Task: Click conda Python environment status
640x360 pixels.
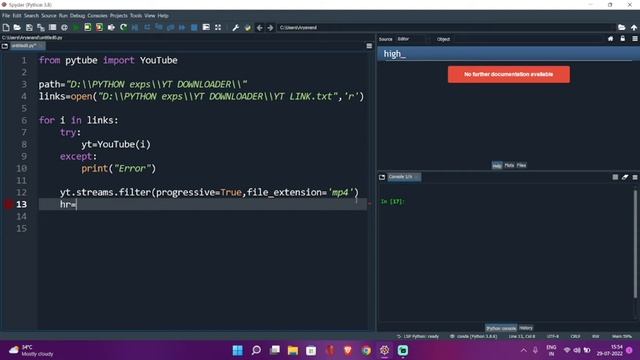Action: point(473,336)
